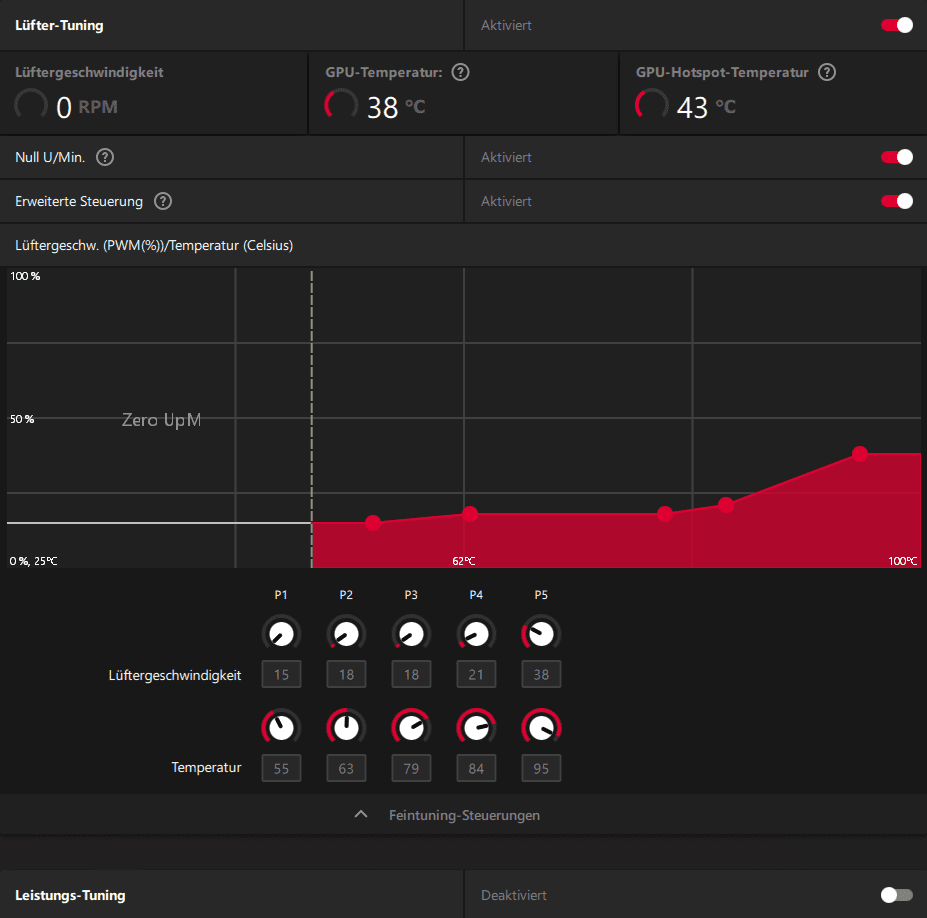Click the Deaktiviert status text
This screenshot has height=918, width=927.
tap(514, 895)
